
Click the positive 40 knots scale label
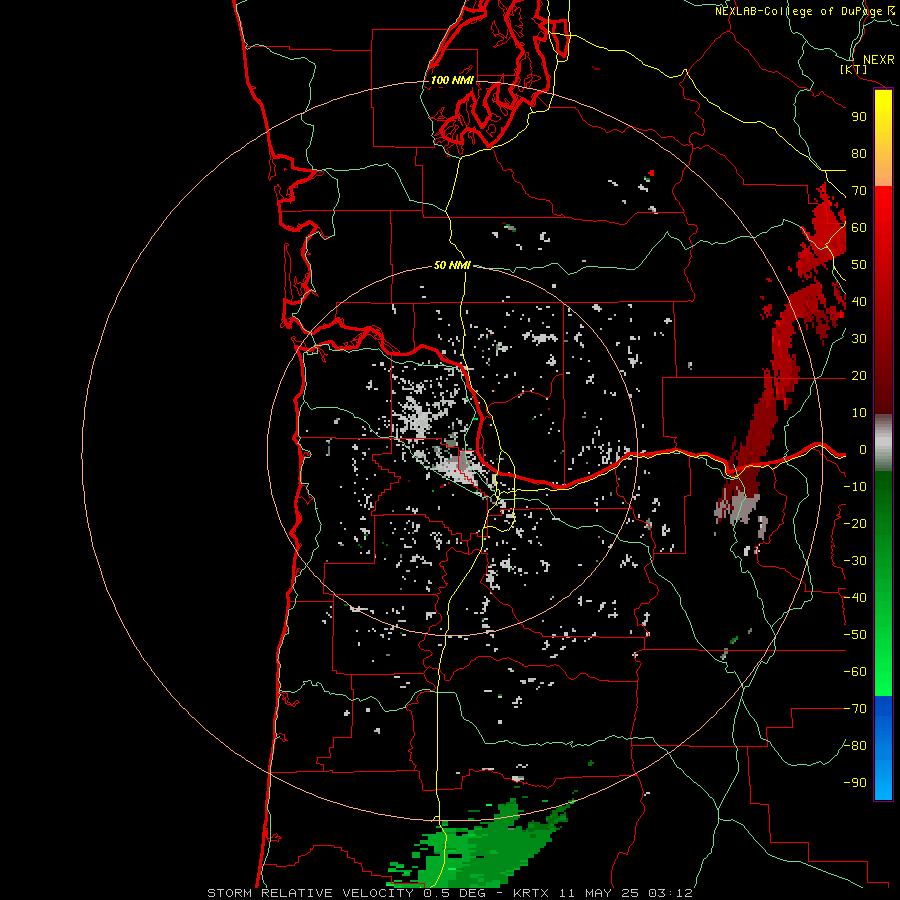tap(859, 302)
